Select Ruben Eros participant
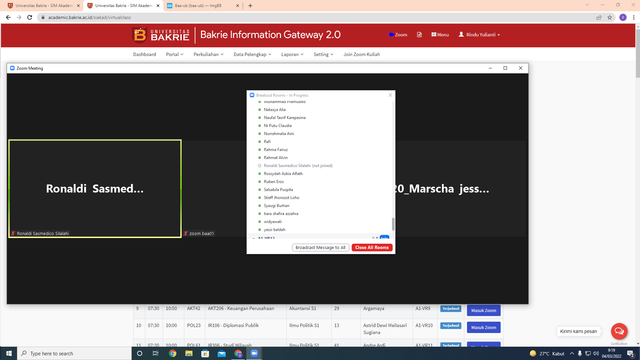This screenshot has width=640, height=360. tap(273, 182)
